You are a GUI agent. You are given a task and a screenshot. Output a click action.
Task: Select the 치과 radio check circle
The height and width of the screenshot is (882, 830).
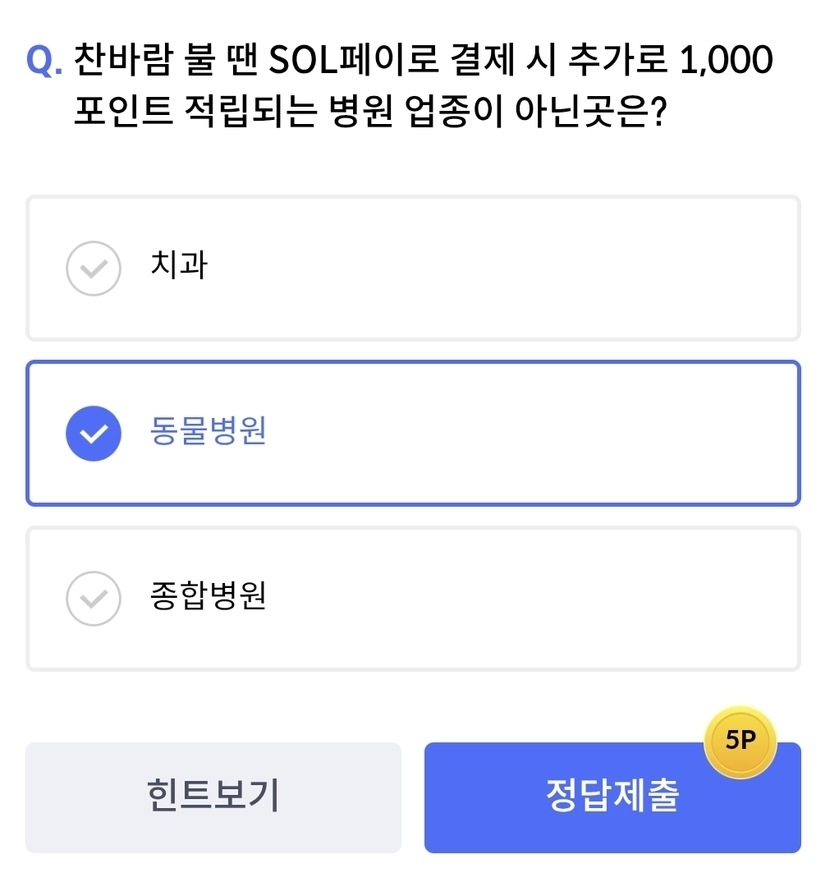(x=93, y=268)
